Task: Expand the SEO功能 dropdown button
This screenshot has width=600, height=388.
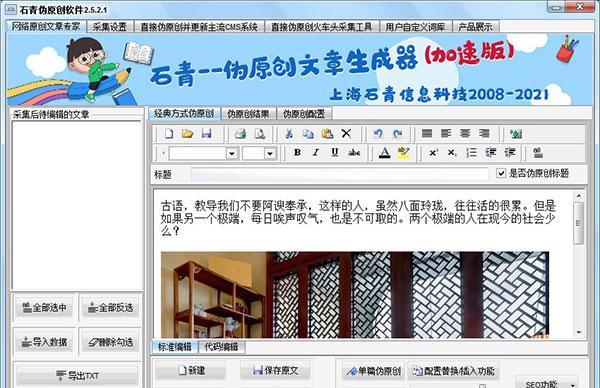Action: [546, 383]
